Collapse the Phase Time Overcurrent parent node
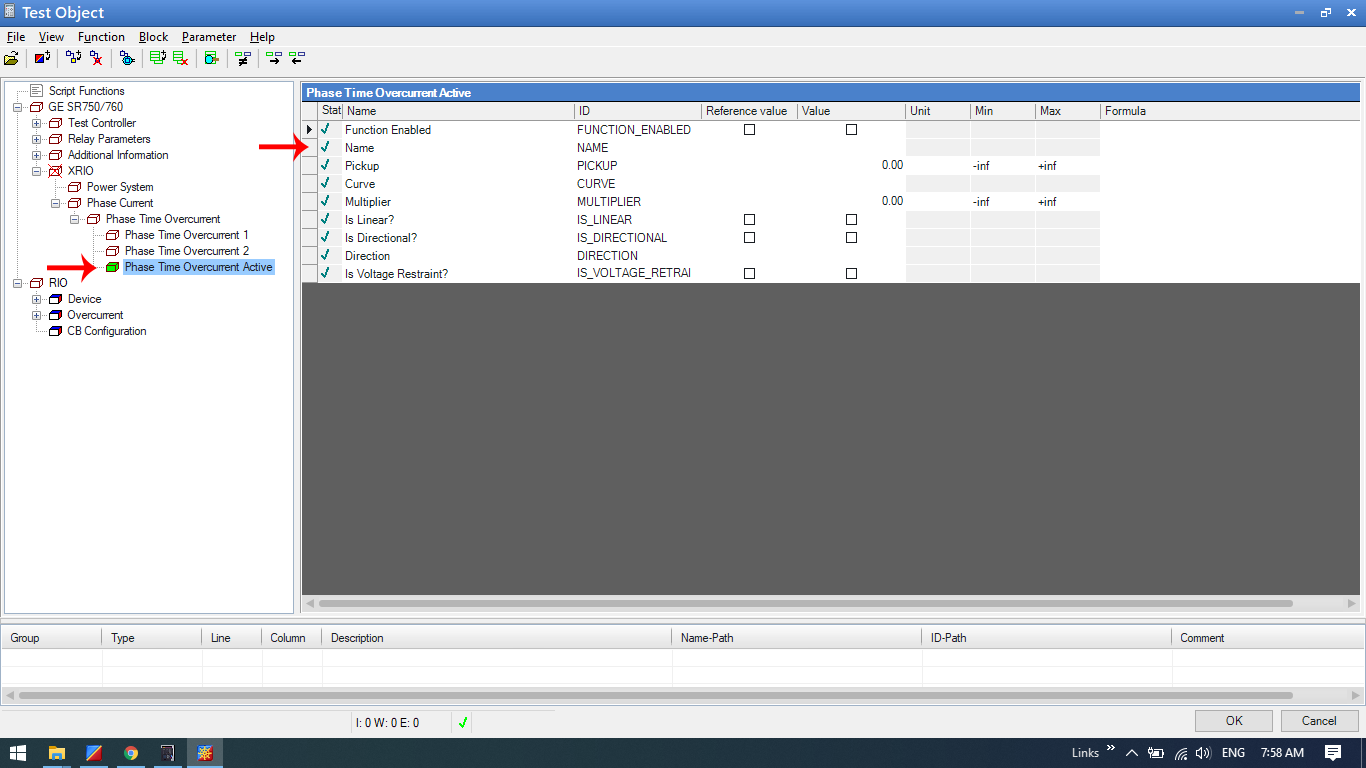Image resolution: width=1366 pixels, height=768 pixels. pos(74,219)
